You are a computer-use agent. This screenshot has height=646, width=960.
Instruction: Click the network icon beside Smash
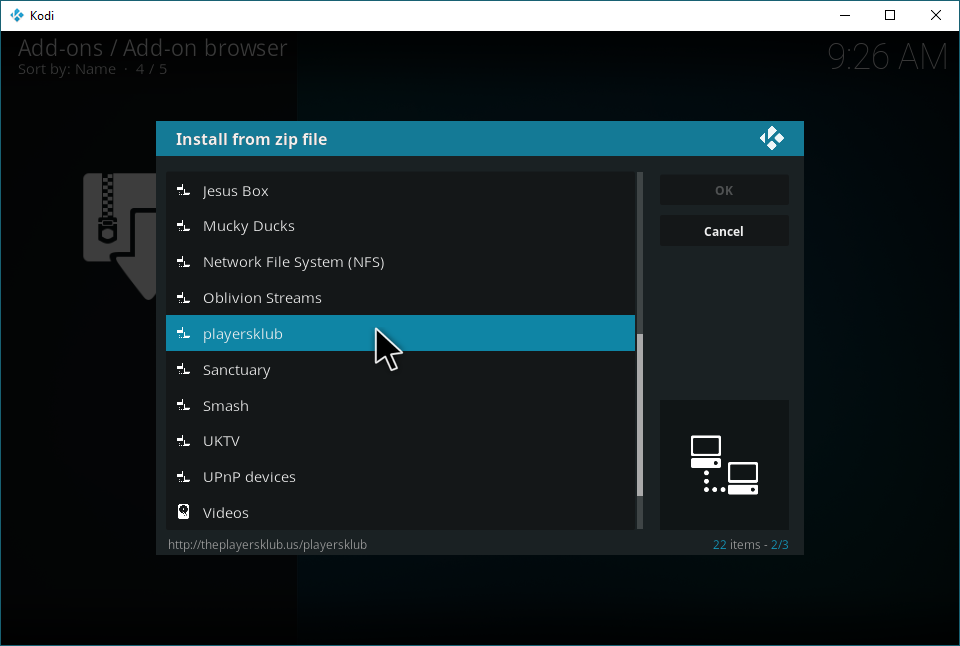point(183,406)
